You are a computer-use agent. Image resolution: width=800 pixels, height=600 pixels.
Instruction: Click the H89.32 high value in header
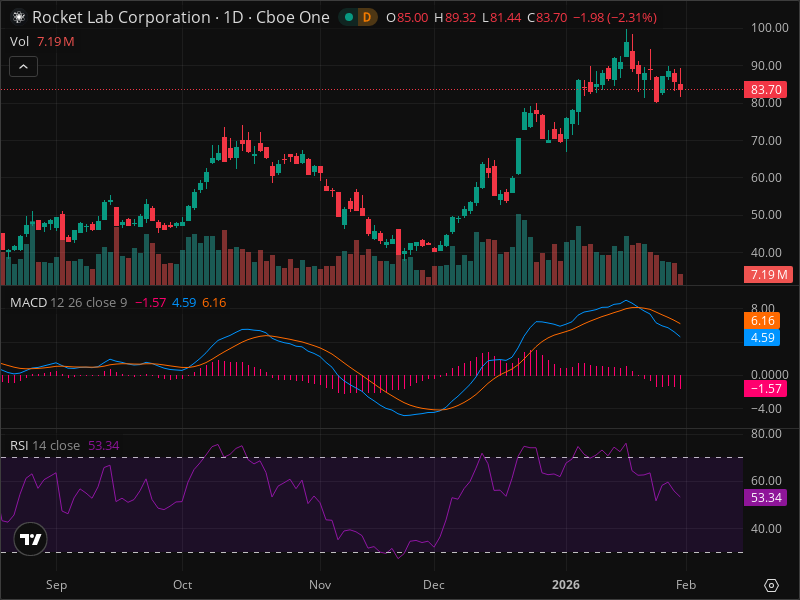pyautogui.click(x=455, y=18)
